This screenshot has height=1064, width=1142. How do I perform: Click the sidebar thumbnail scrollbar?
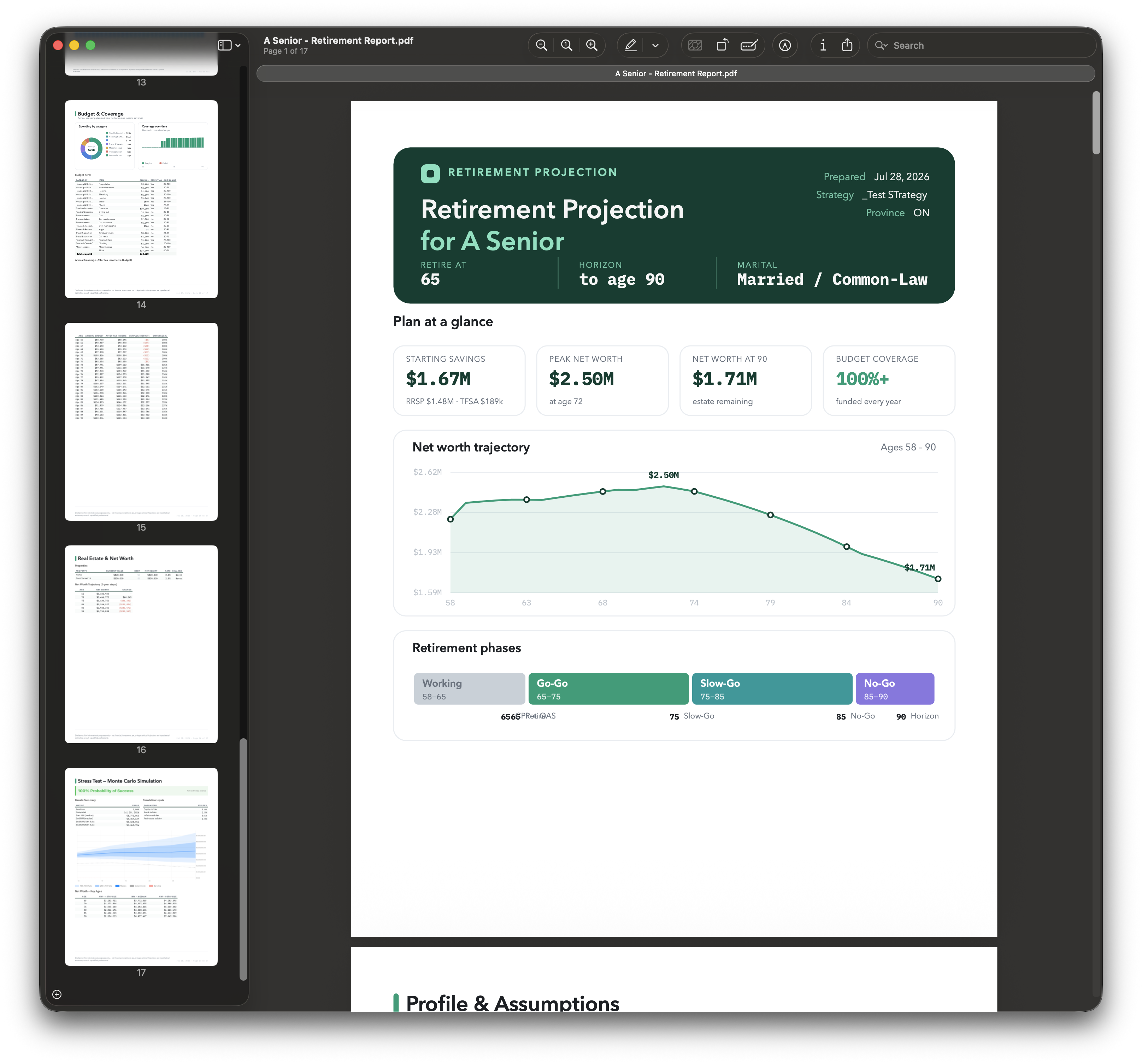click(243, 859)
